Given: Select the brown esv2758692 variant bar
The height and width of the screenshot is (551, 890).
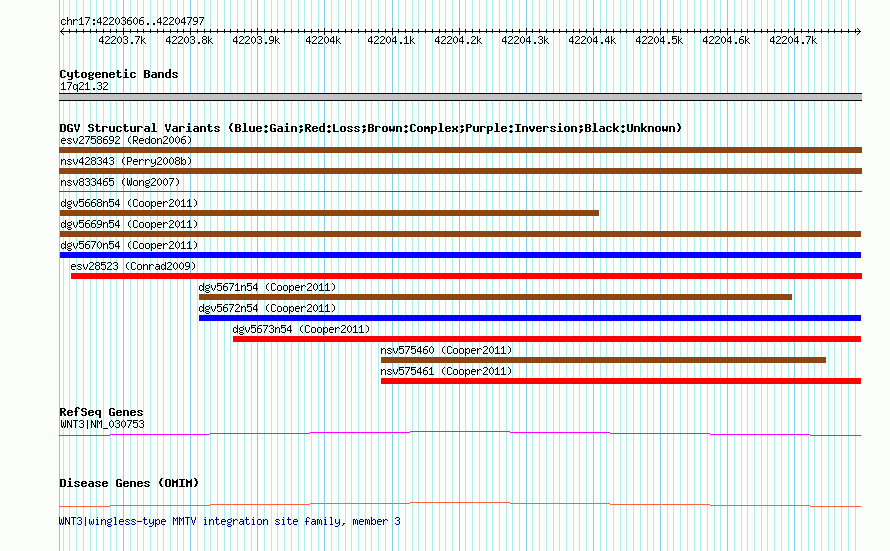Looking at the screenshot, I should pos(460,150).
